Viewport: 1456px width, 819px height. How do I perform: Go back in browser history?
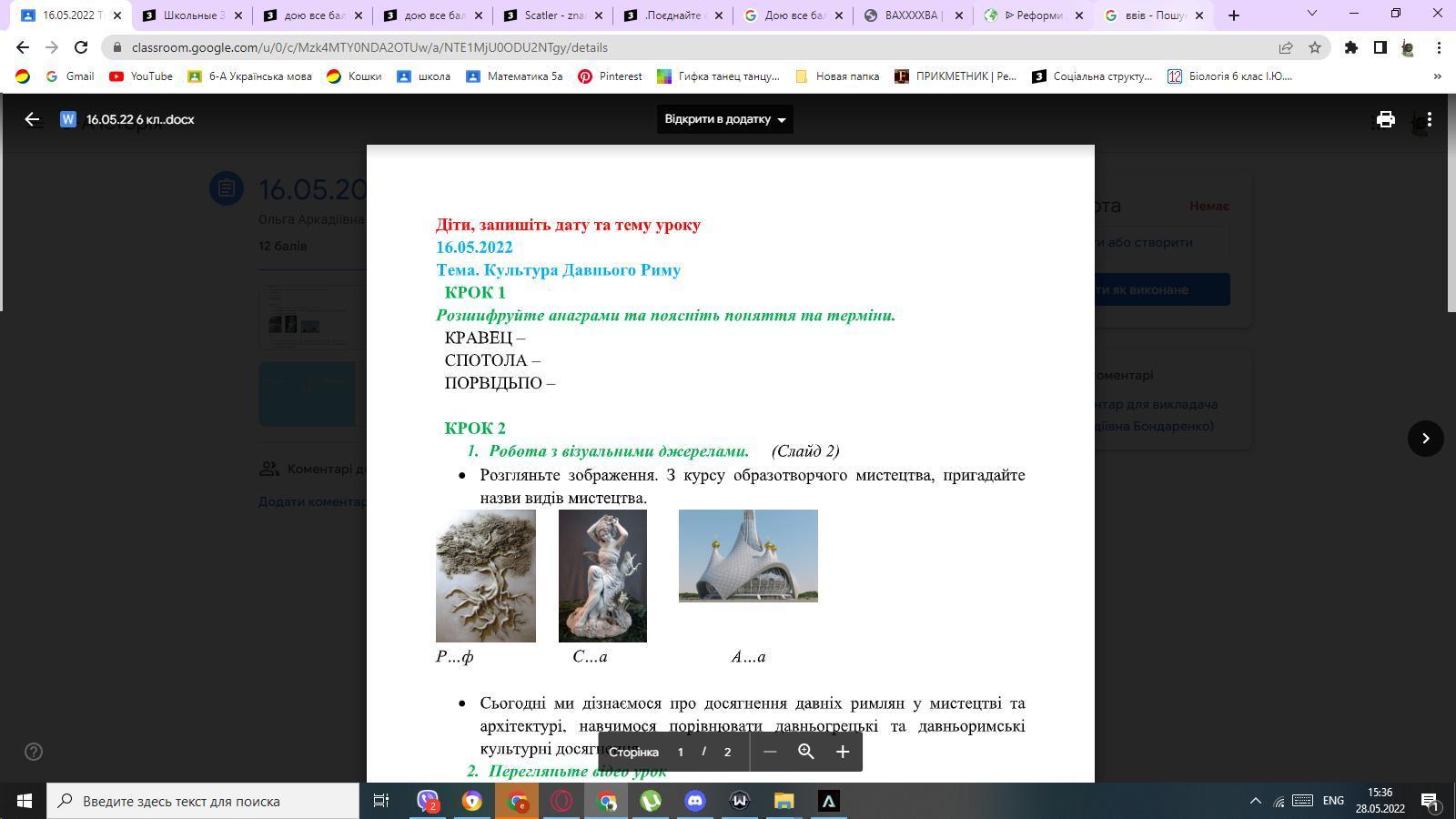tap(23, 47)
